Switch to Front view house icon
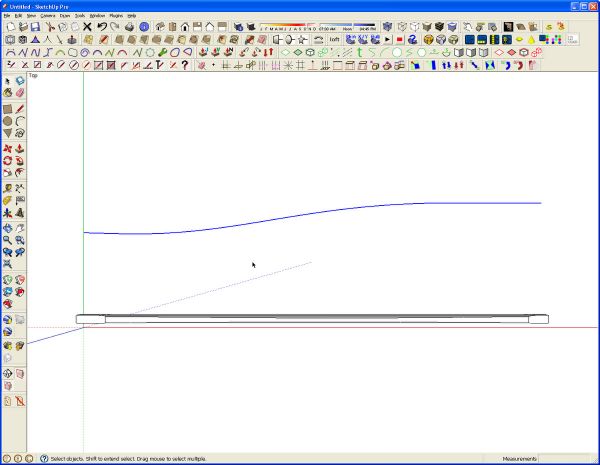The image size is (600, 465). coord(185,27)
